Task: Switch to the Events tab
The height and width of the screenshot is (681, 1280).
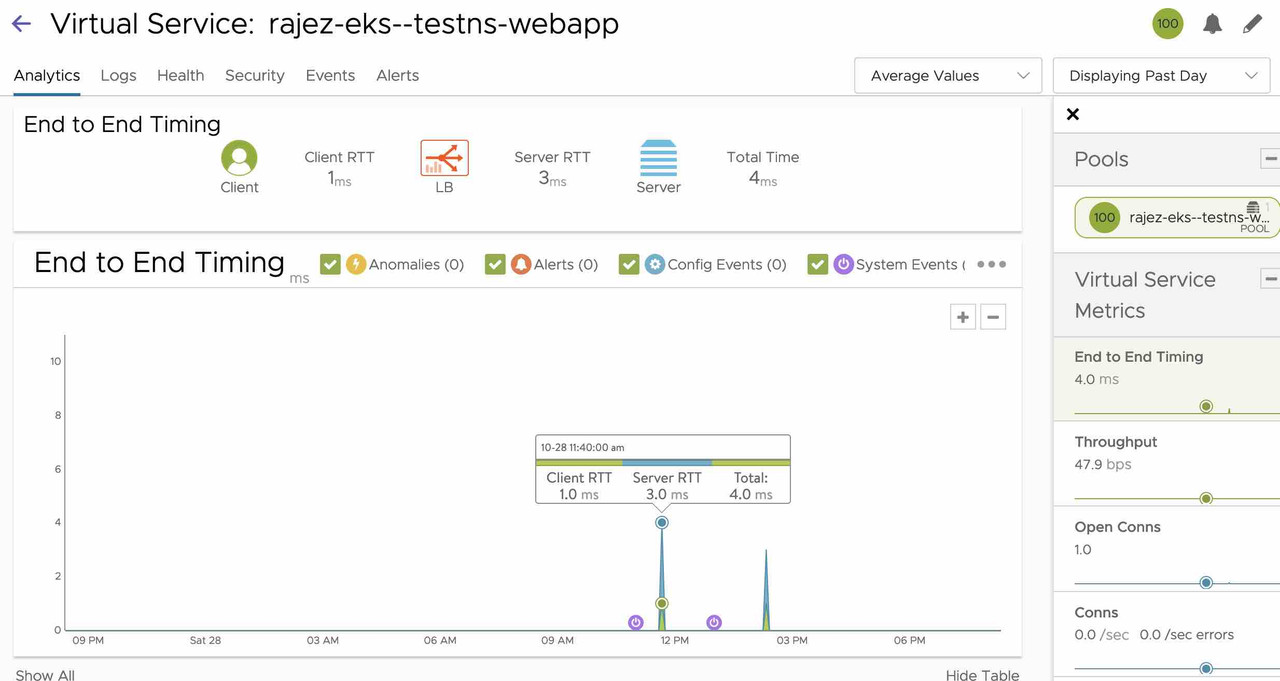Action: coord(330,75)
